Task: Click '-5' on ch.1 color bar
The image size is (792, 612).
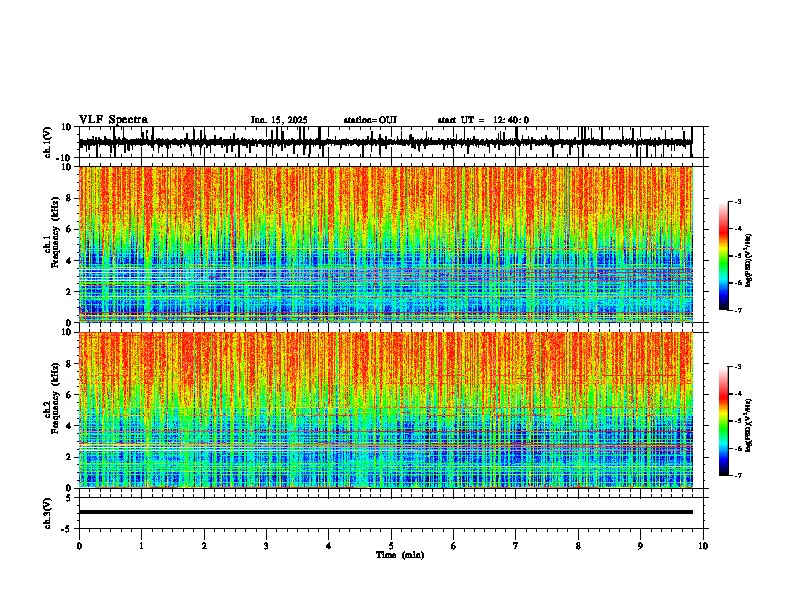Action: pyautogui.click(x=737, y=256)
